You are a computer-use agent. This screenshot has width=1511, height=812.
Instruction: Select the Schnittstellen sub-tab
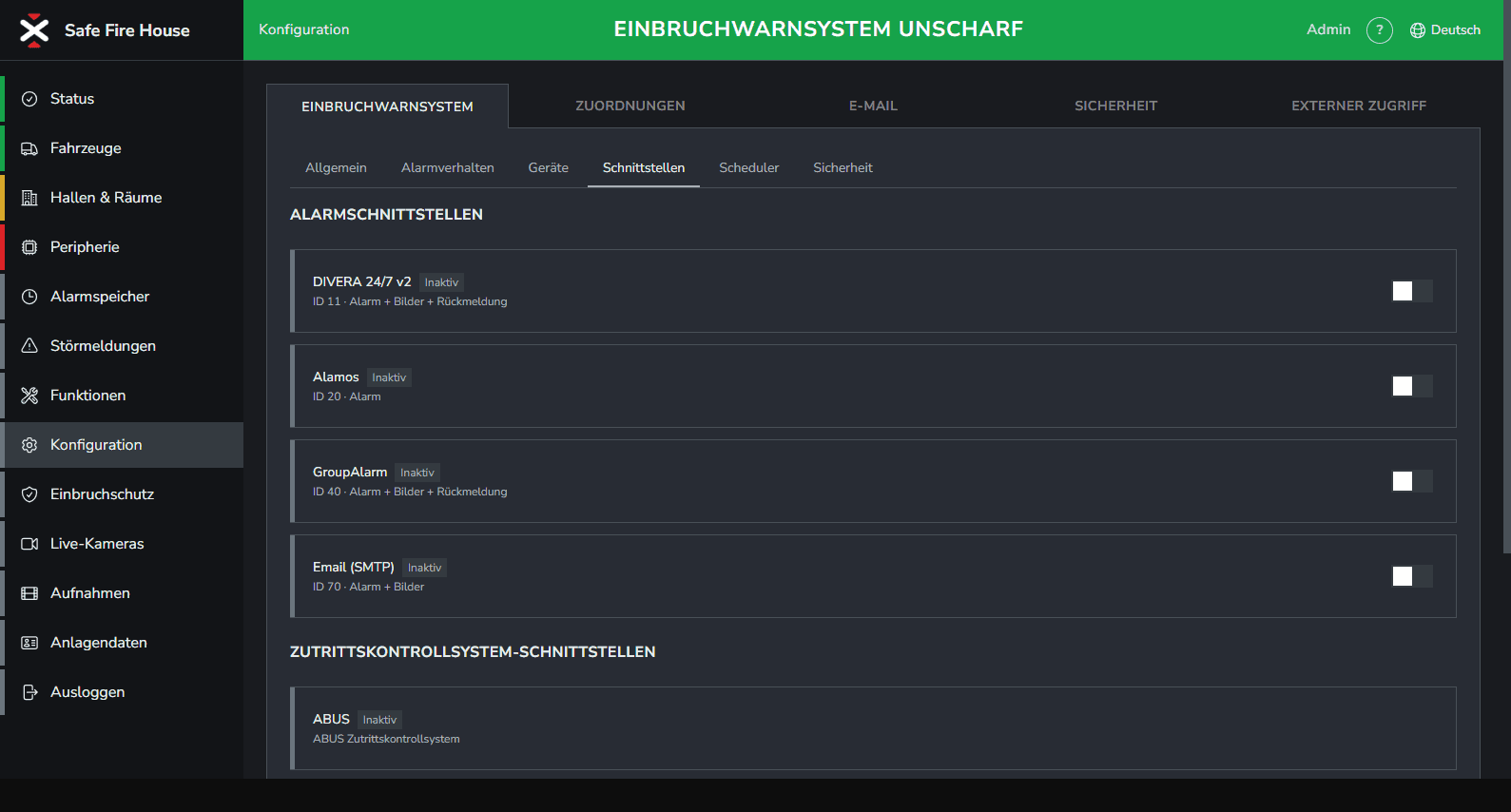(x=644, y=167)
